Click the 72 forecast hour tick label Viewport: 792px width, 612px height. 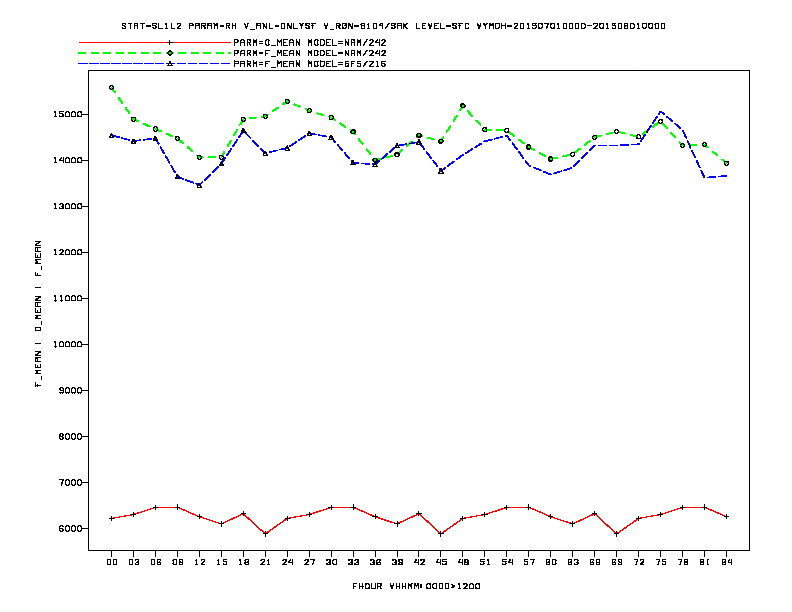pos(638,562)
